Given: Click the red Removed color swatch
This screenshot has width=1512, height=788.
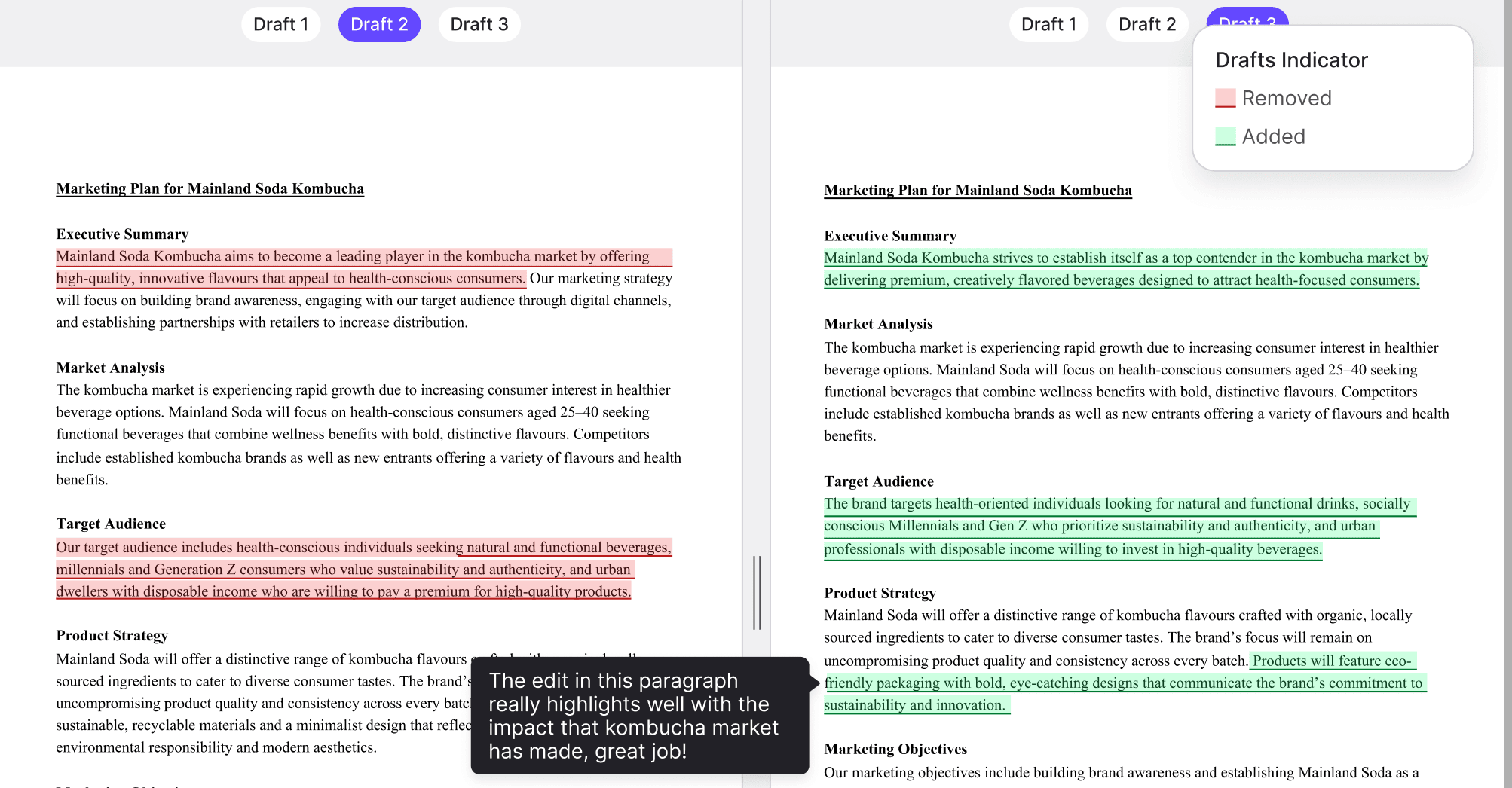Looking at the screenshot, I should (x=1226, y=98).
